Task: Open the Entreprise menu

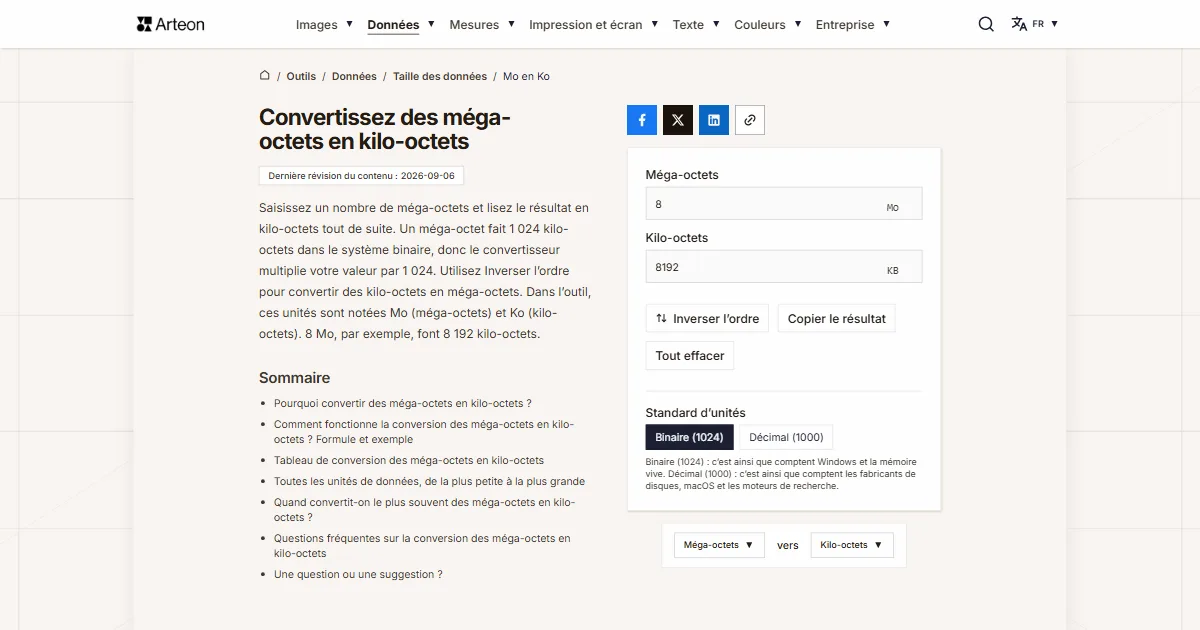Action: click(x=853, y=24)
